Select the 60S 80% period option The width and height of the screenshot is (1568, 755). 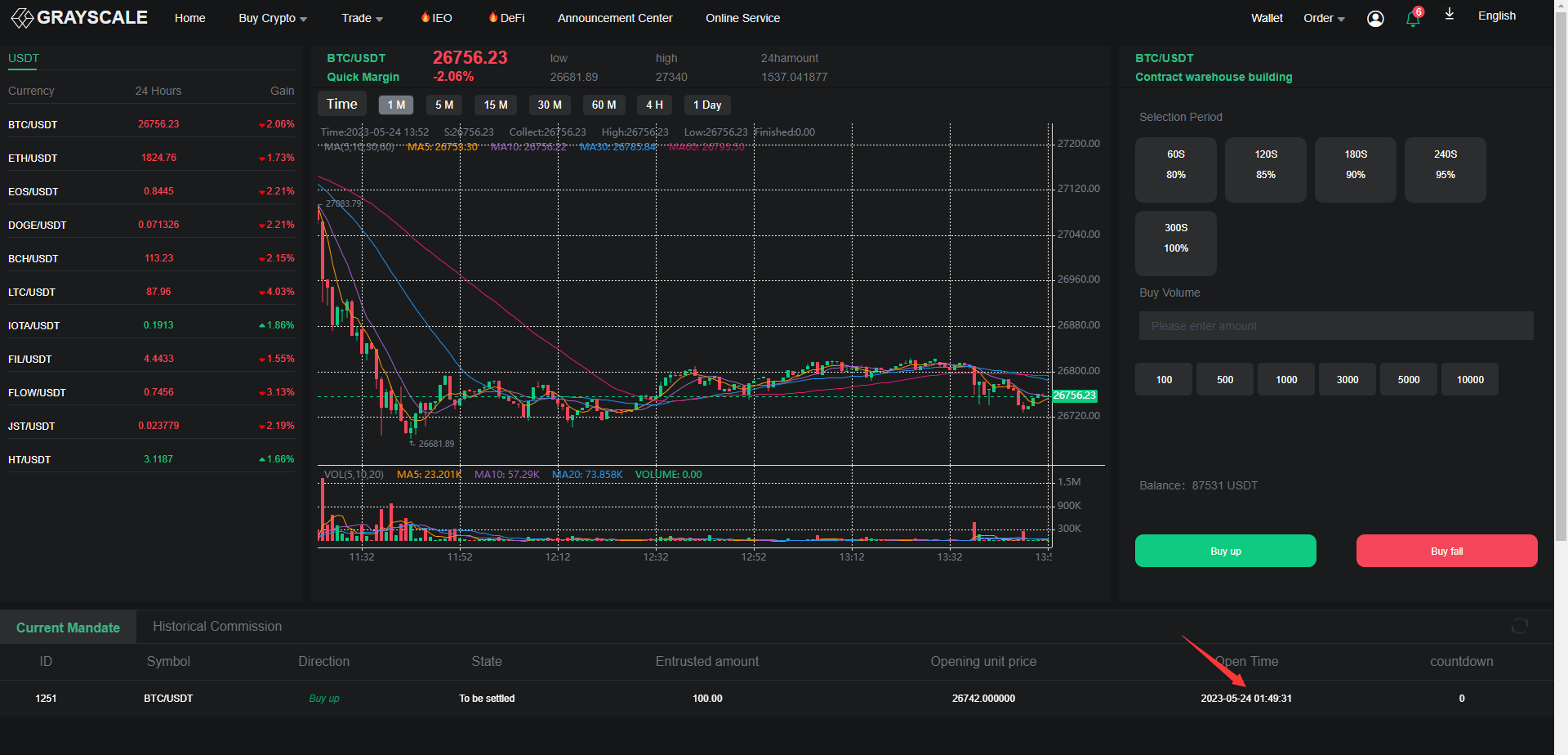click(x=1175, y=169)
